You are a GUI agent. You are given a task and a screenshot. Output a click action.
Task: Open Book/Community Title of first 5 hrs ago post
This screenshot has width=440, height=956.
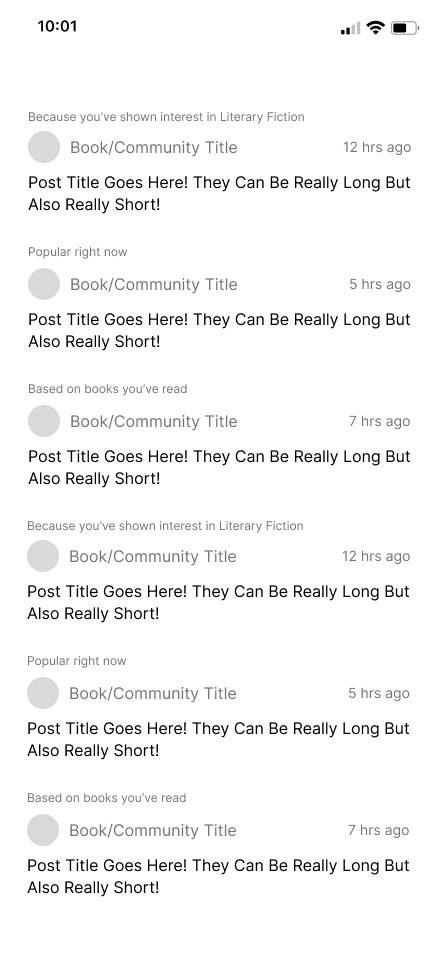tap(154, 285)
